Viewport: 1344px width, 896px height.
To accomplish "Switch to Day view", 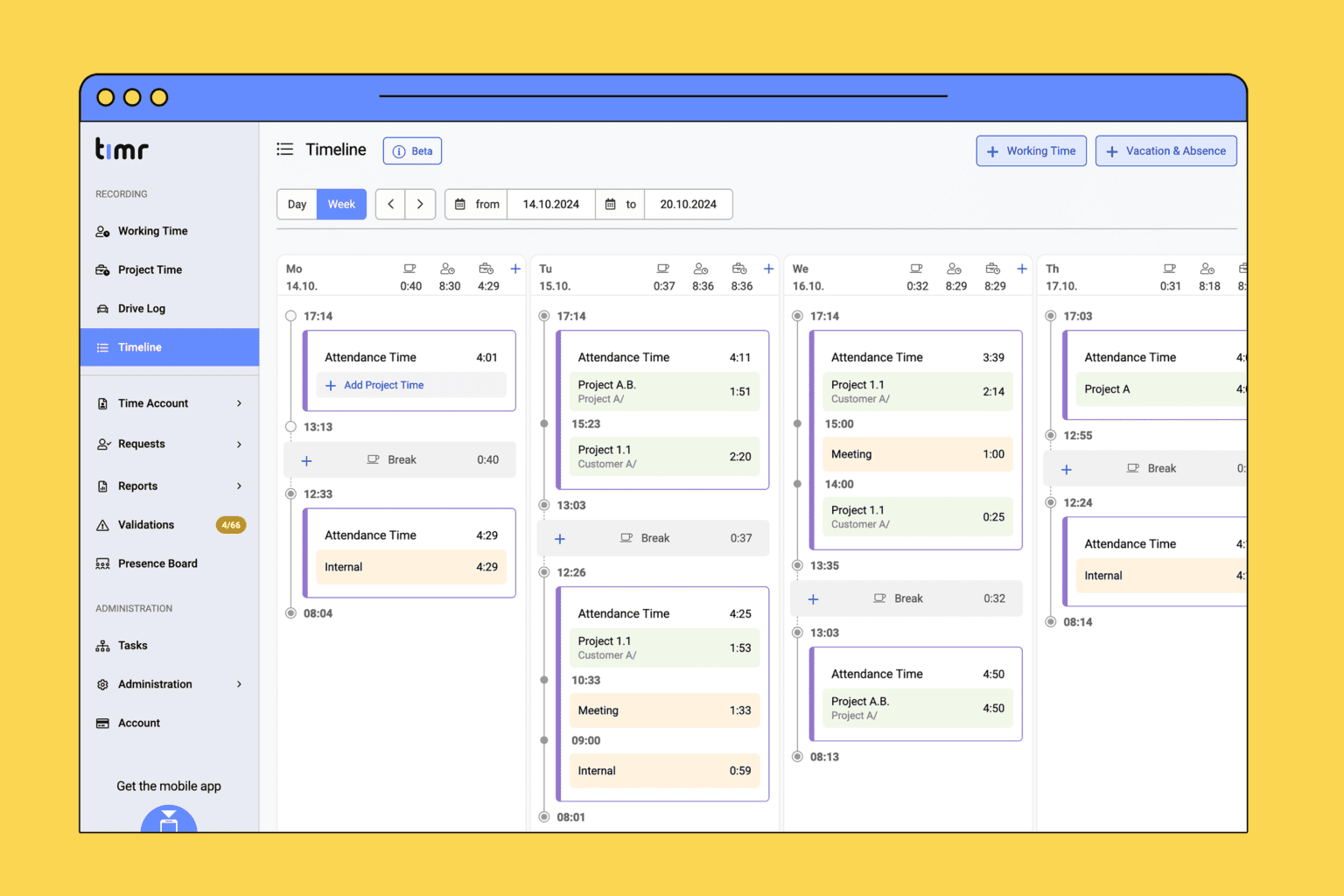I will coord(297,204).
